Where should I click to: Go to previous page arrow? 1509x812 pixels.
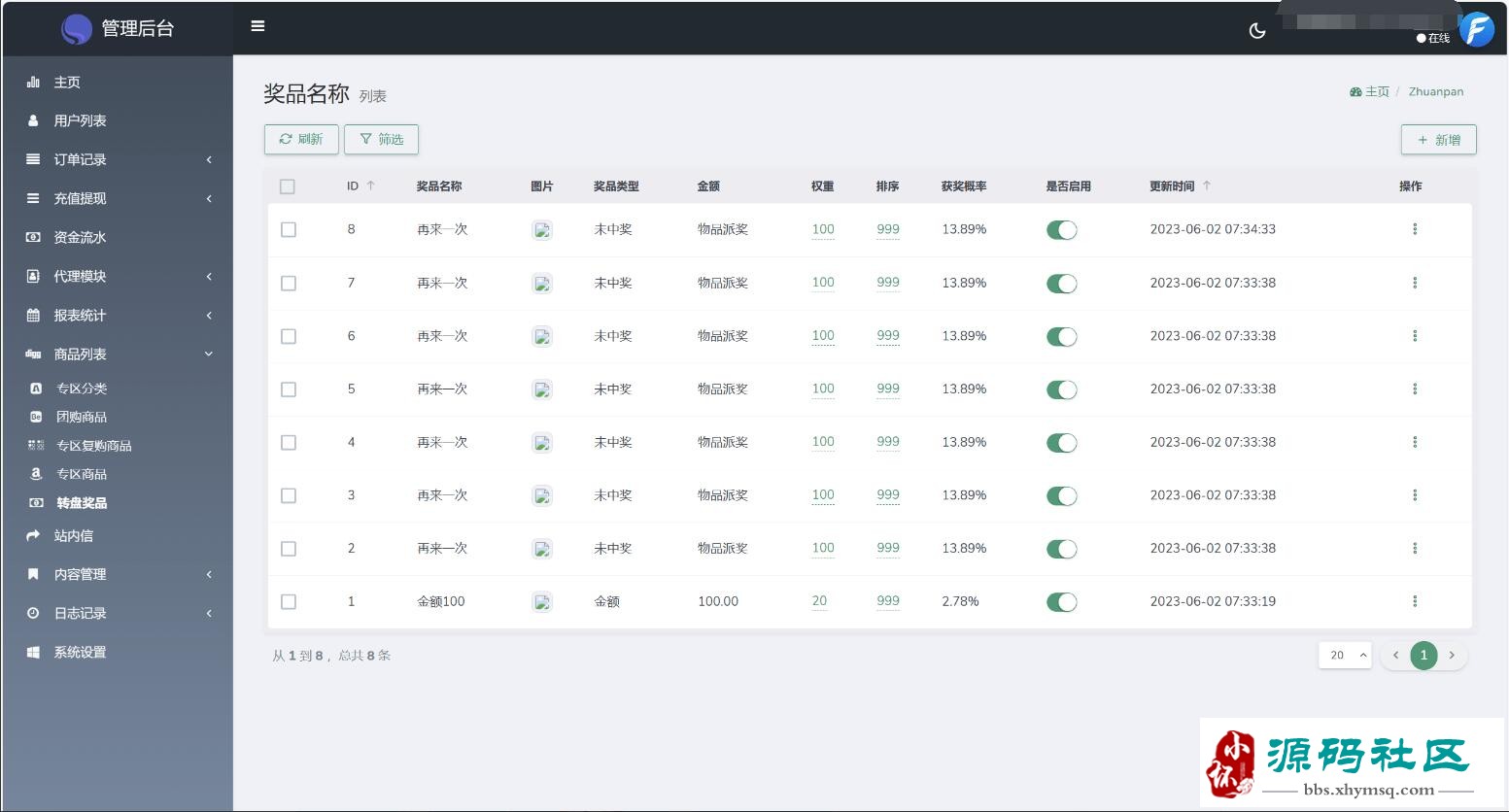1395,656
